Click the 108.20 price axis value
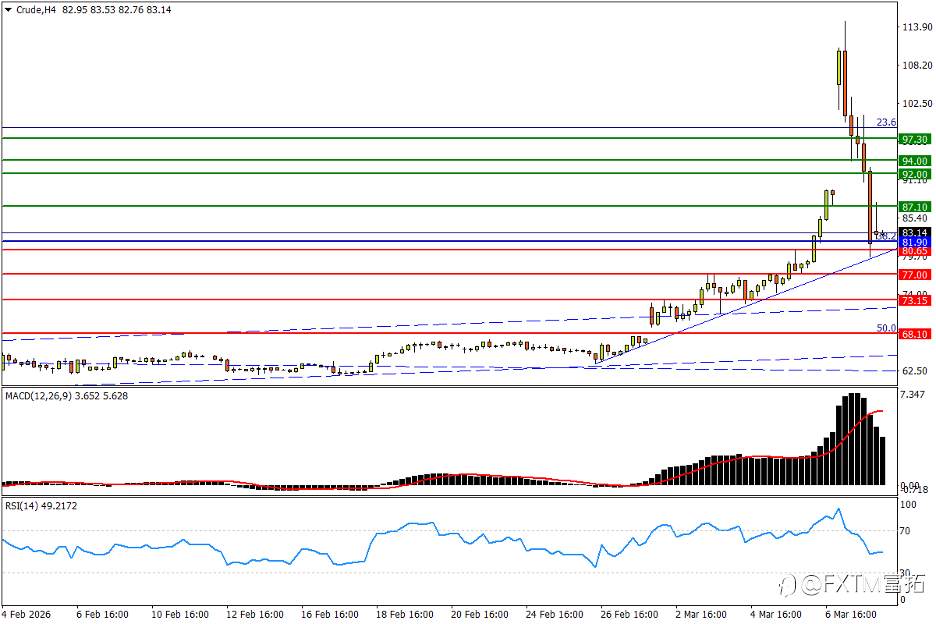 coord(917,65)
